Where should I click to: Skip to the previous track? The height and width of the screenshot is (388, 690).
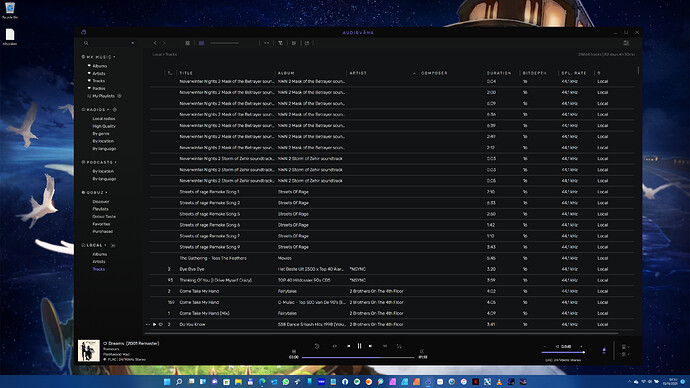click(349, 346)
